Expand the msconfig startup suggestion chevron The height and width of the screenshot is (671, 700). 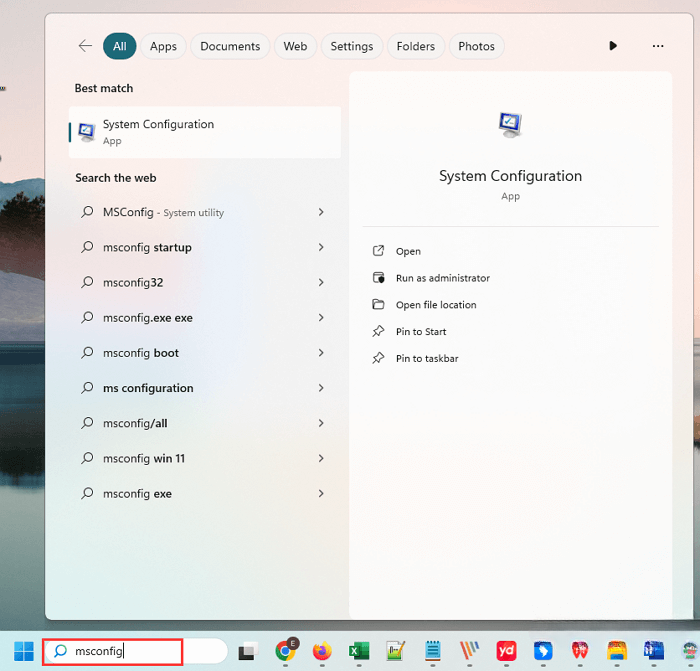[x=321, y=247]
